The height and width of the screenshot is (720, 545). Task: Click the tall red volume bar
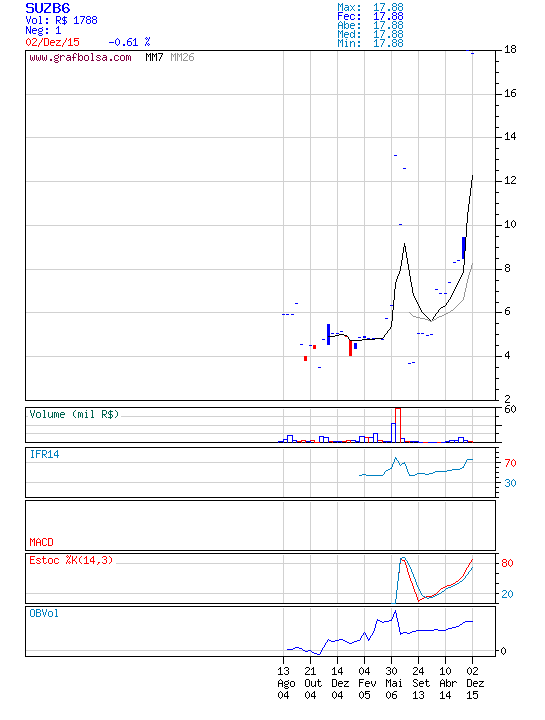[398, 425]
